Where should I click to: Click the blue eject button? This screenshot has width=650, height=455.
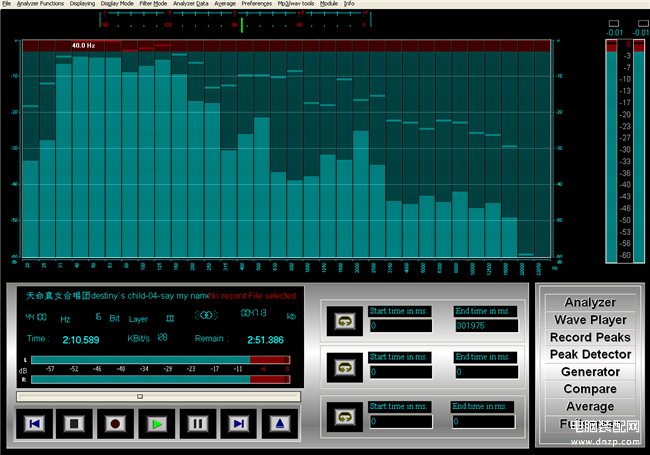coord(280,424)
